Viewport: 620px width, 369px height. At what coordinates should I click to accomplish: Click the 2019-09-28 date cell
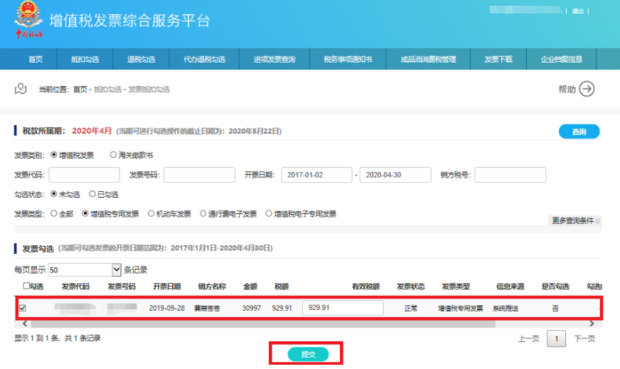(x=167, y=308)
